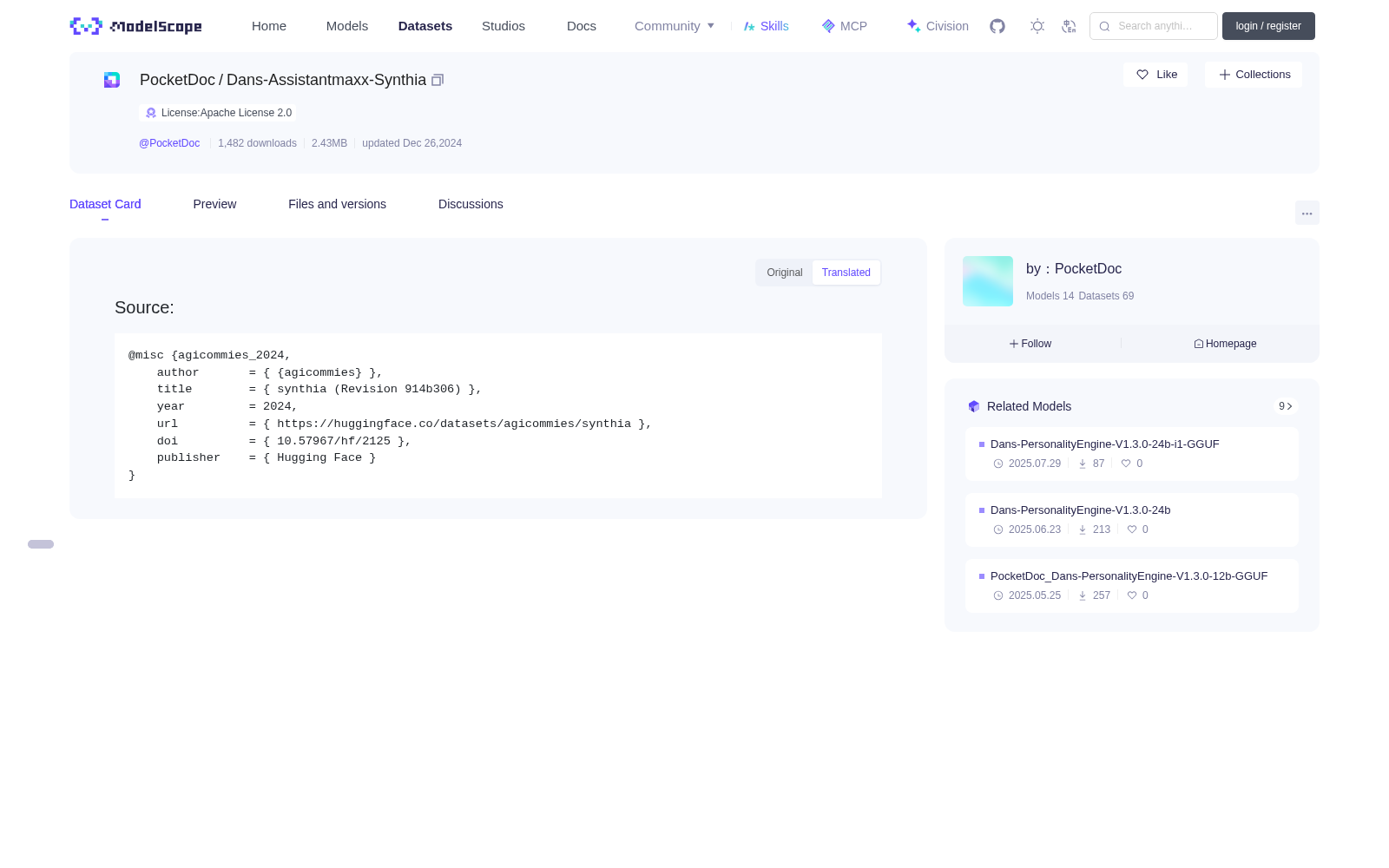This screenshot has height=868, width=1389.
Task: Add dataset to Collections
Action: pyautogui.click(x=1254, y=75)
